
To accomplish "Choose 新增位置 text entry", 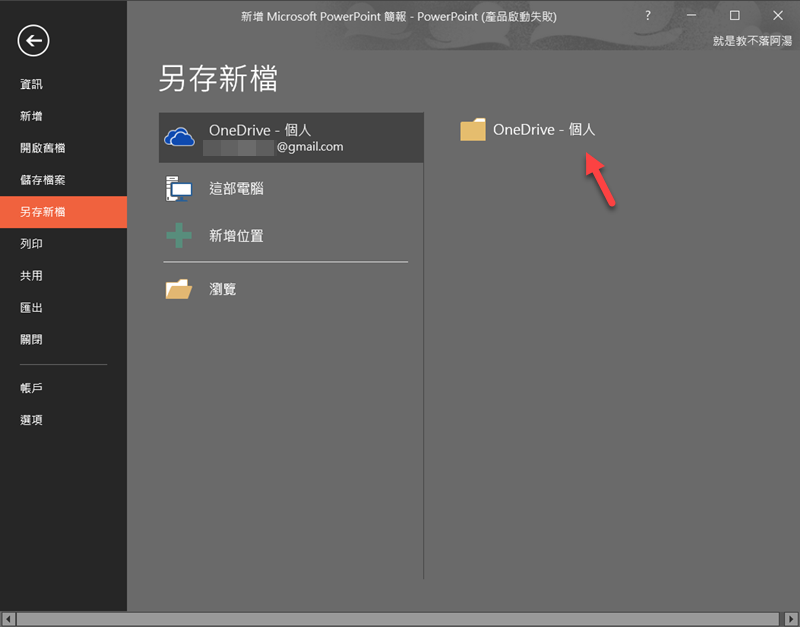I will [x=236, y=236].
